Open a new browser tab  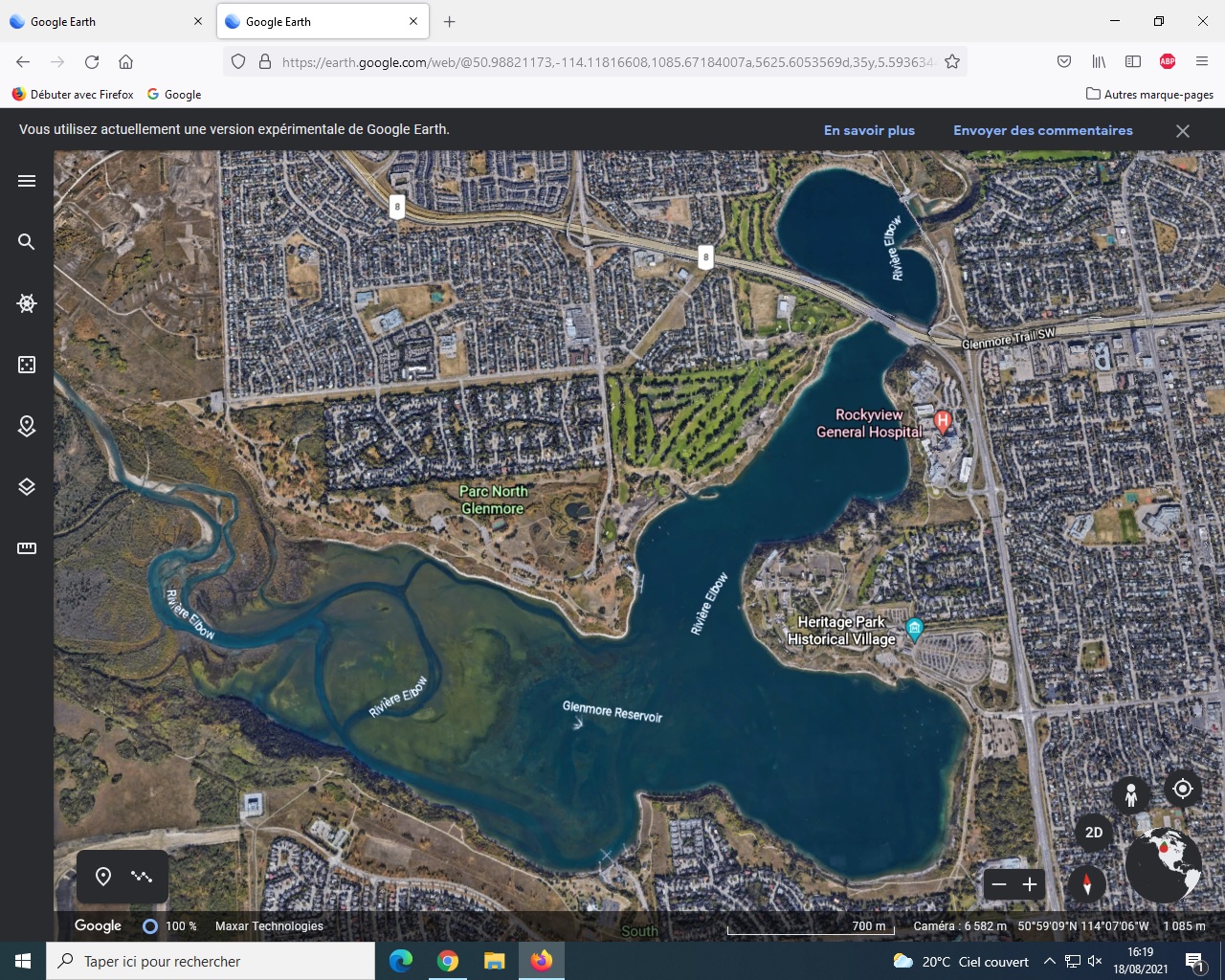point(449,21)
